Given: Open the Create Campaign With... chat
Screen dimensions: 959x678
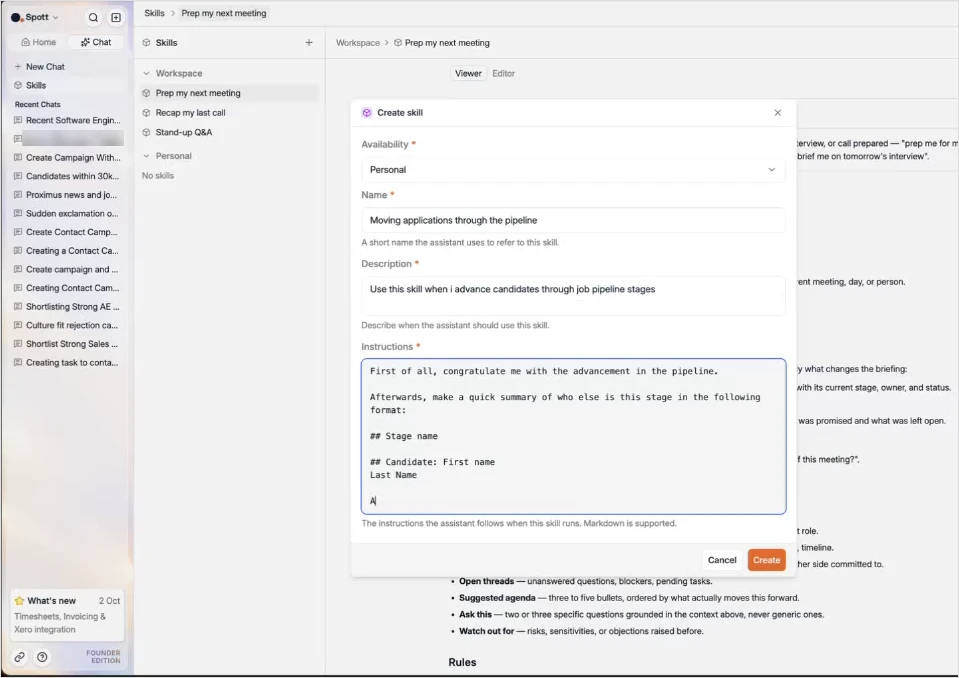Looking at the screenshot, I should [67, 158].
